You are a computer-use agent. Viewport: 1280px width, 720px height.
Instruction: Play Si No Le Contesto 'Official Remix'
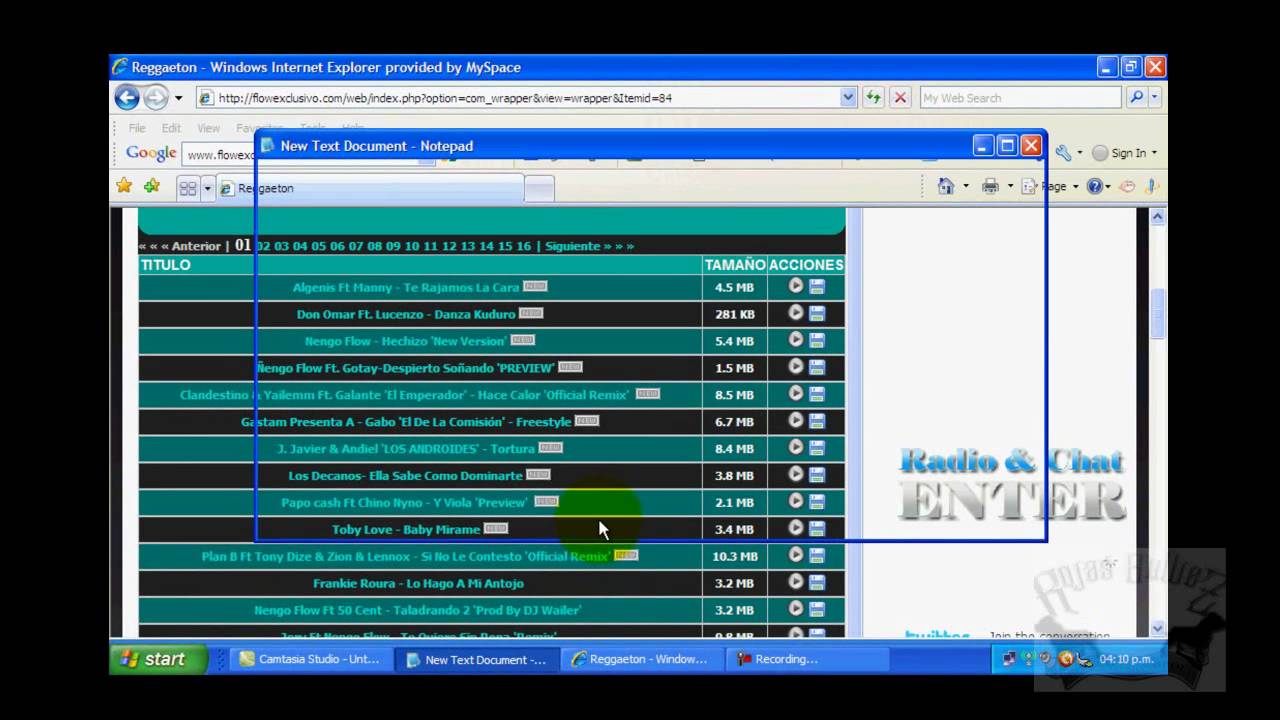796,555
